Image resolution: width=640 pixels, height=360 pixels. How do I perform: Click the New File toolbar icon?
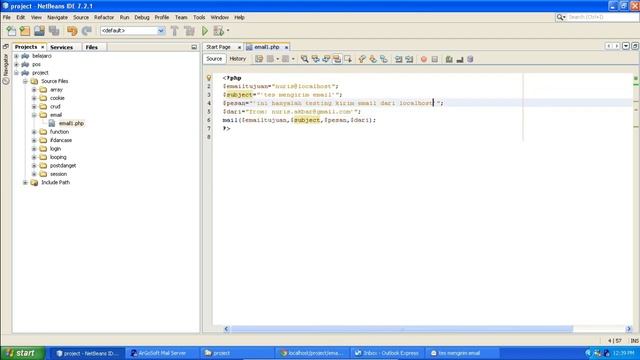[x=11, y=31]
